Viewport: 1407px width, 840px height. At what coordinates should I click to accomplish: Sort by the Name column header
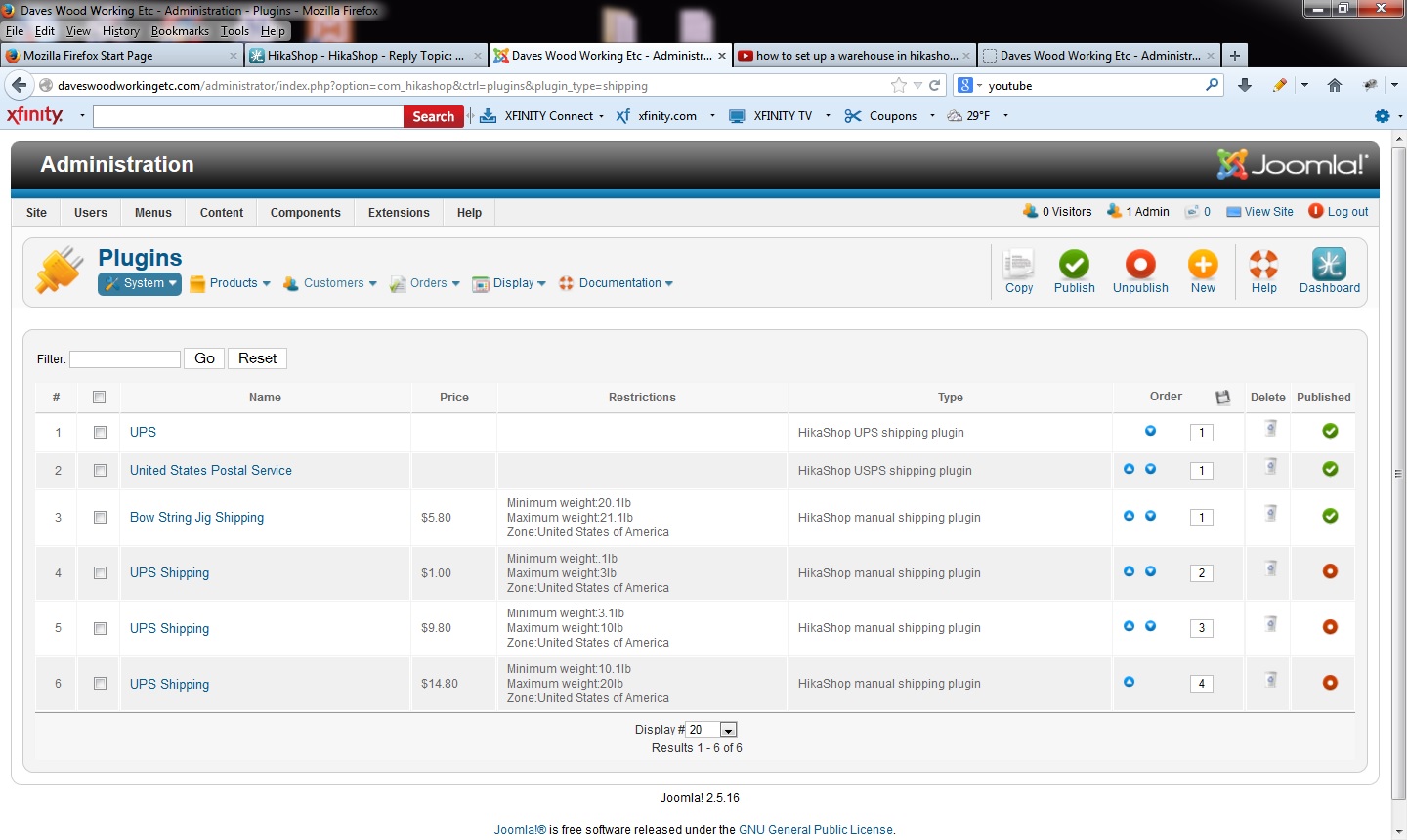[265, 398]
